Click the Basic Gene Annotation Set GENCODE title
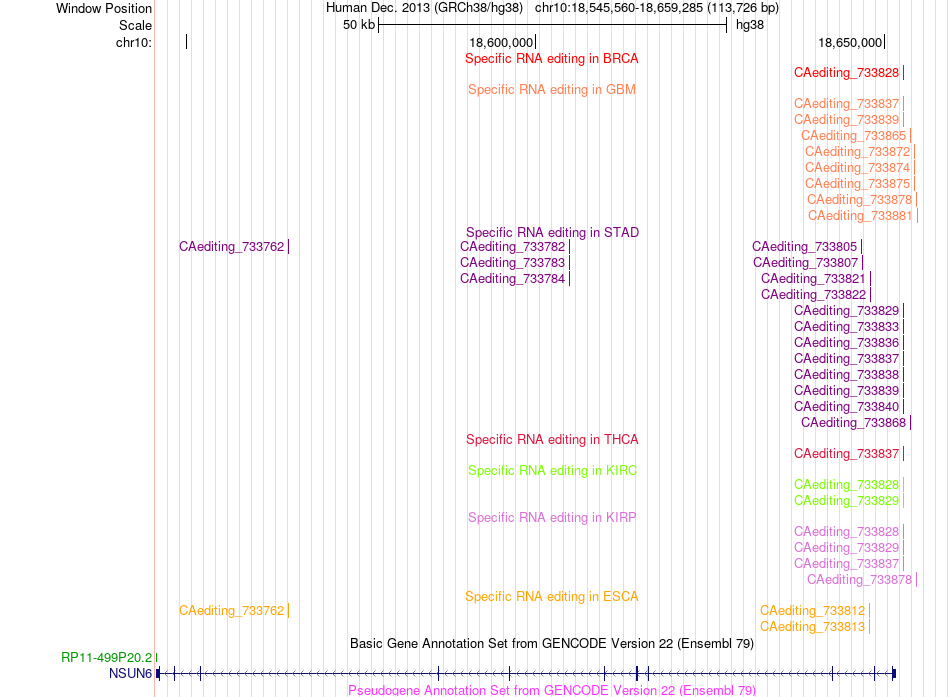 [x=552, y=644]
